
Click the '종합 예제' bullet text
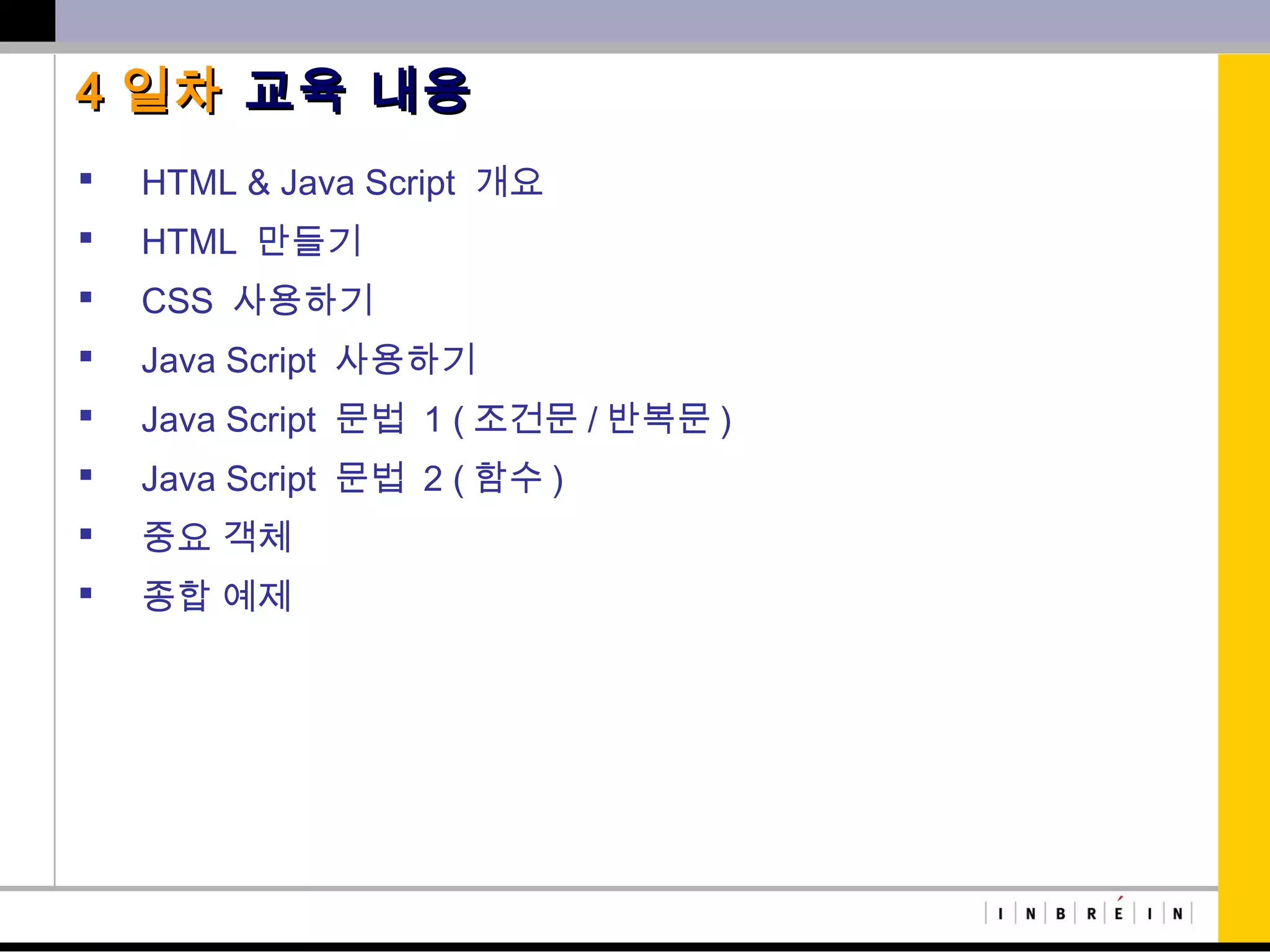tap(216, 596)
